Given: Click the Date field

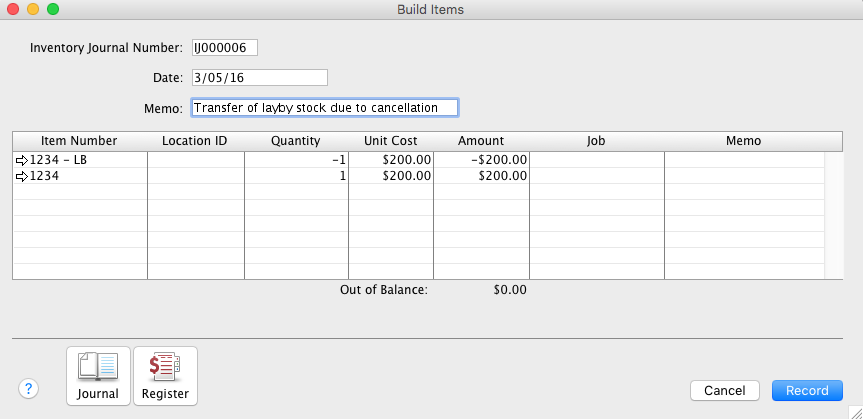Looking at the screenshot, I should click(x=258, y=78).
